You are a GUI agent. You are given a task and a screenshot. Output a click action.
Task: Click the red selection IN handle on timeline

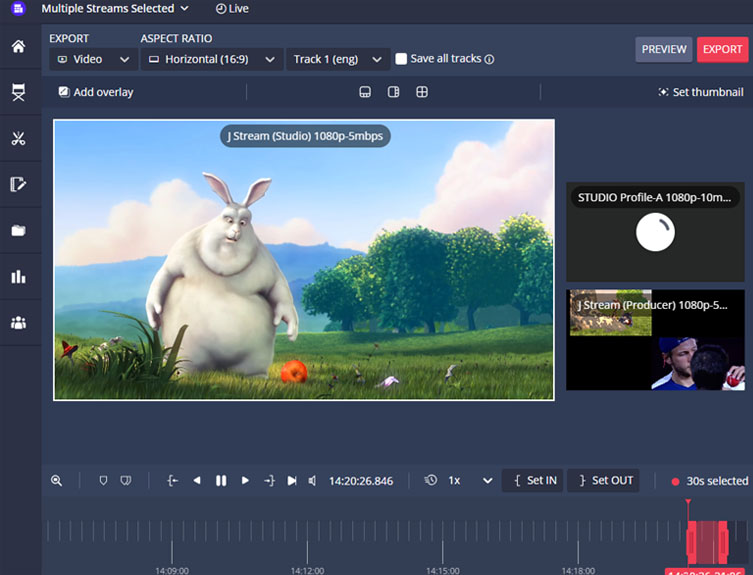692,541
